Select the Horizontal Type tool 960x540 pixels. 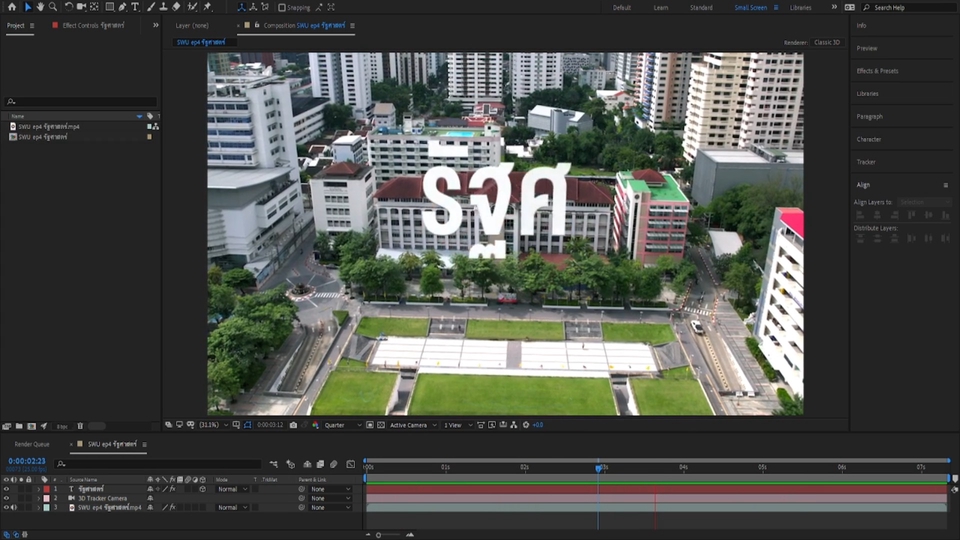pos(135,7)
